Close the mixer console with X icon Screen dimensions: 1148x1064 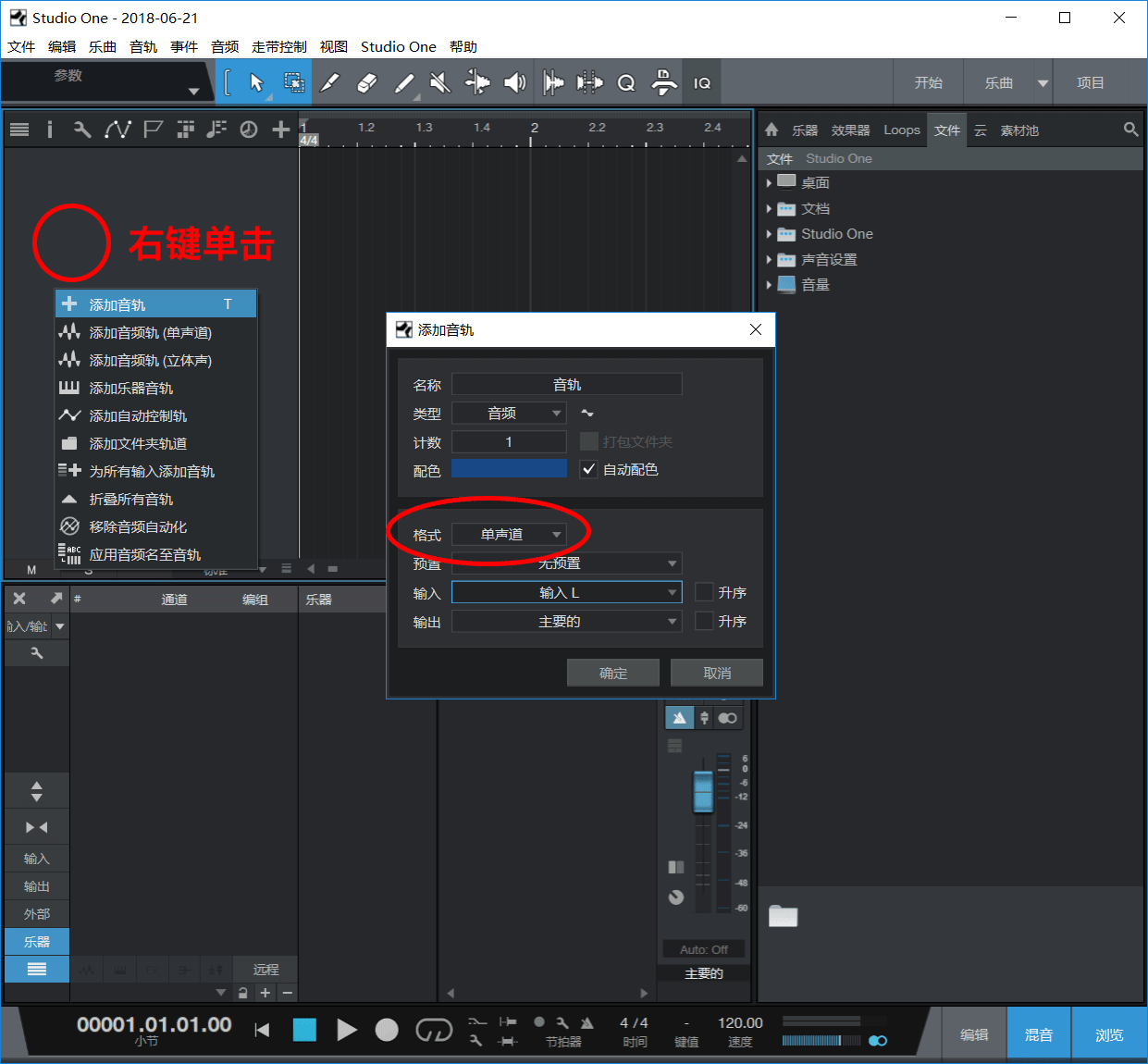coord(19,599)
